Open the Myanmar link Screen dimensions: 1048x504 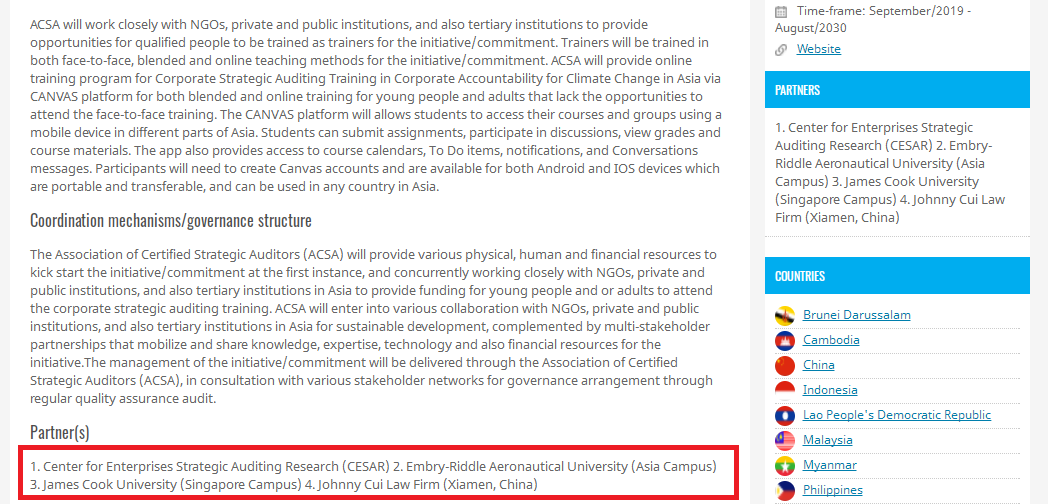[x=829, y=465]
